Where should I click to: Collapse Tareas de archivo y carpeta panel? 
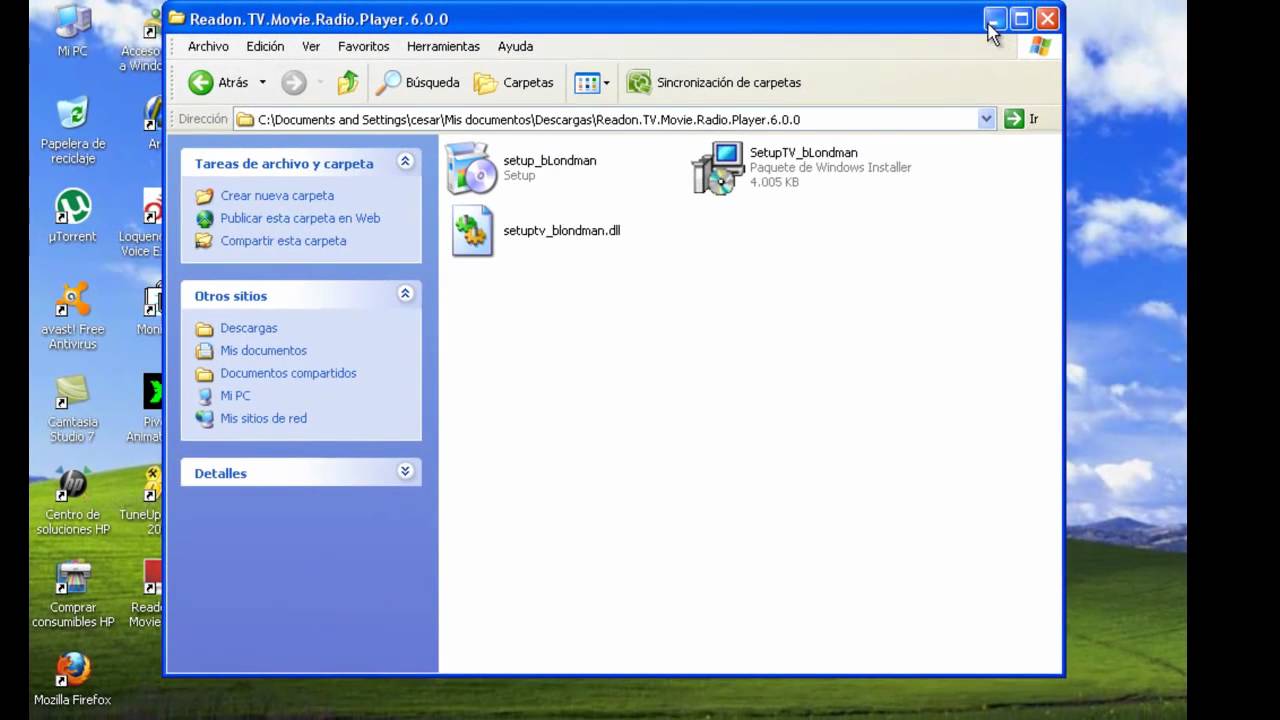405,162
